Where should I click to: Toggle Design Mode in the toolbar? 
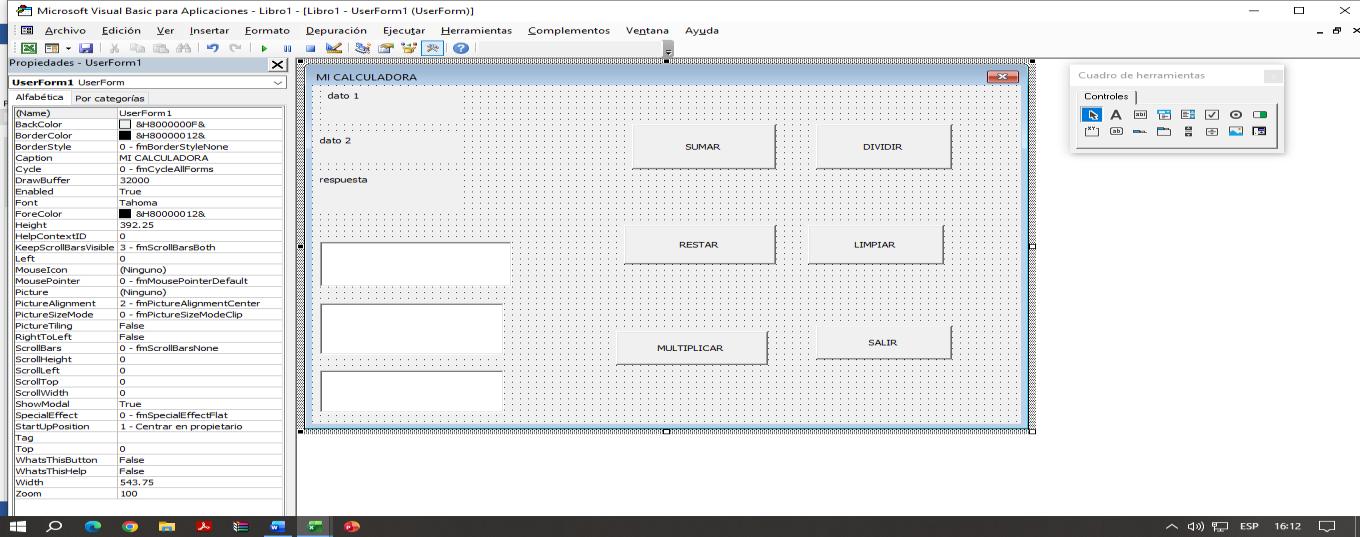click(333, 48)
